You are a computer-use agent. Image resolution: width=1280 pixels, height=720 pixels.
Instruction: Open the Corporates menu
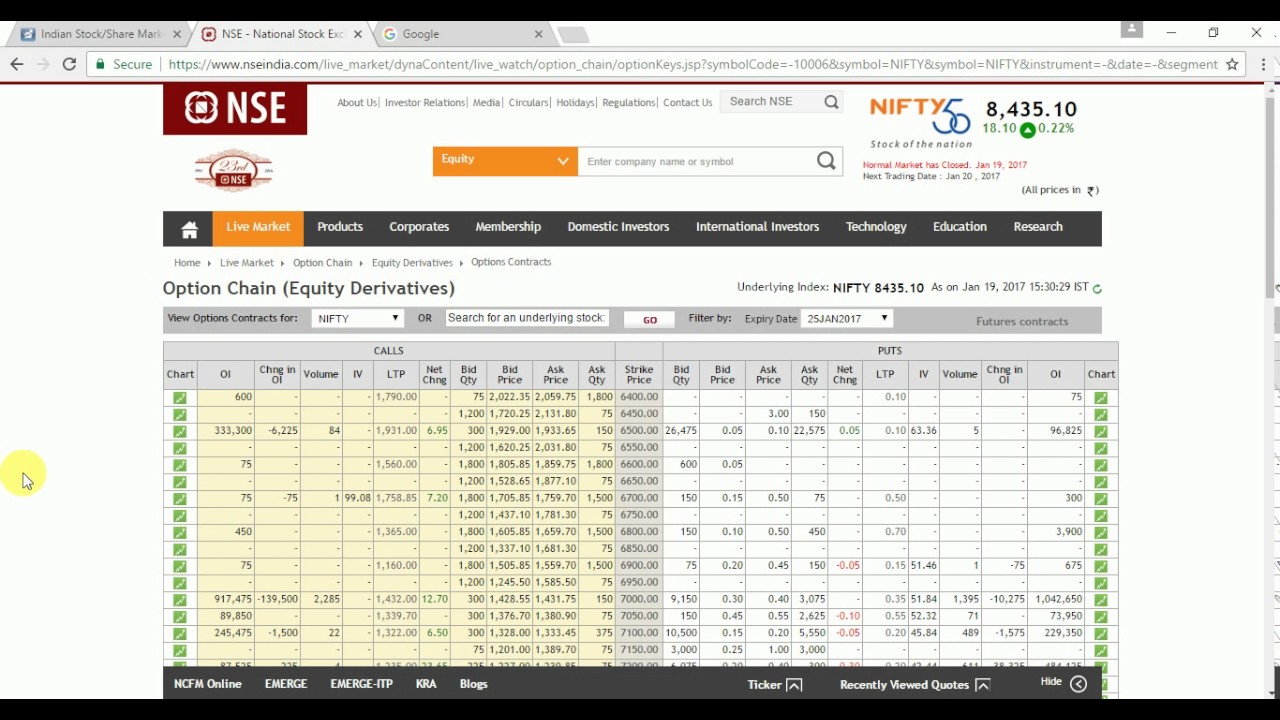point(419,227)
